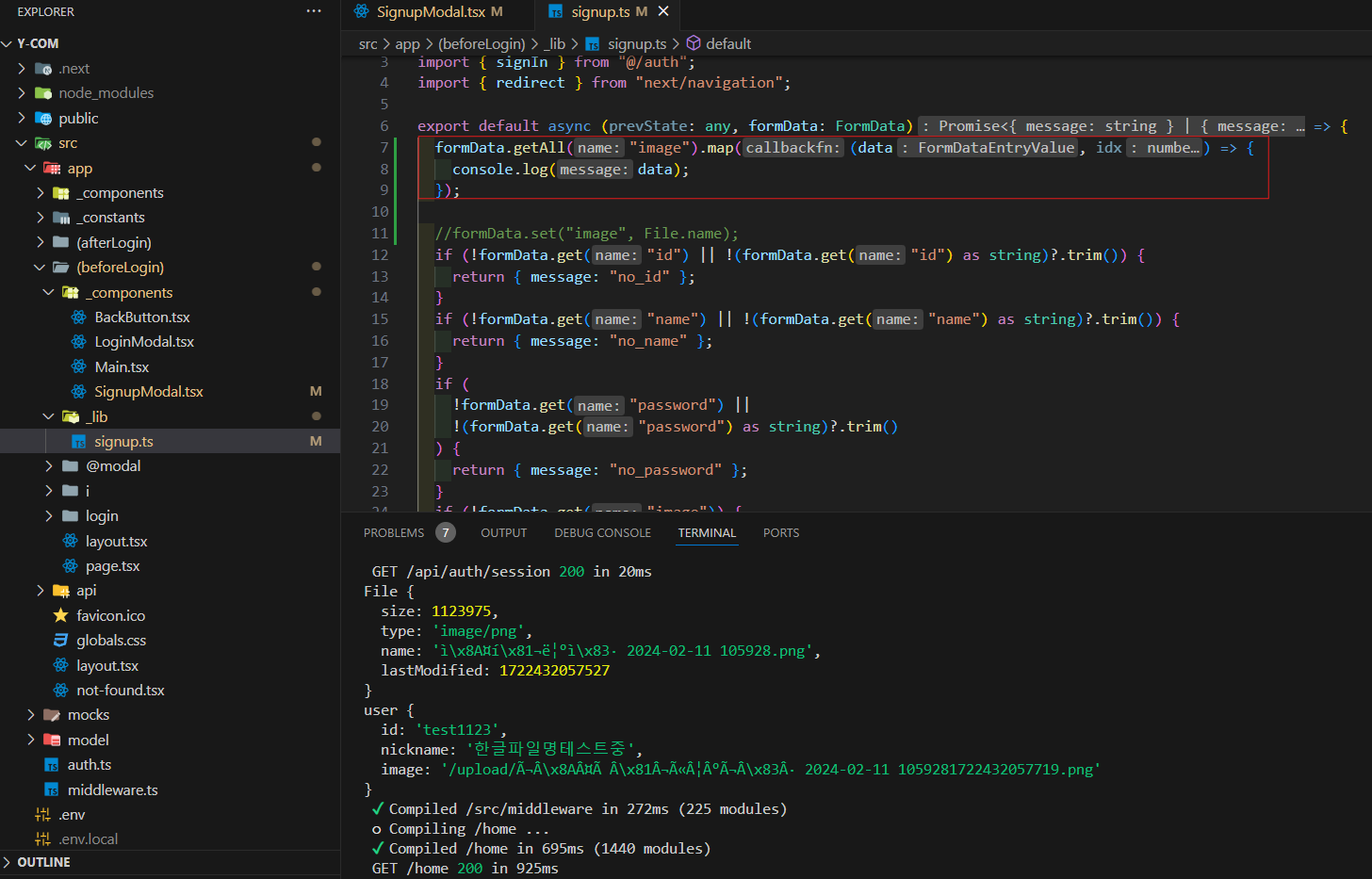Collapse the Y-COM root folder
The width and height of the screenshot is (1372, 879).
[x=7, y=43]
